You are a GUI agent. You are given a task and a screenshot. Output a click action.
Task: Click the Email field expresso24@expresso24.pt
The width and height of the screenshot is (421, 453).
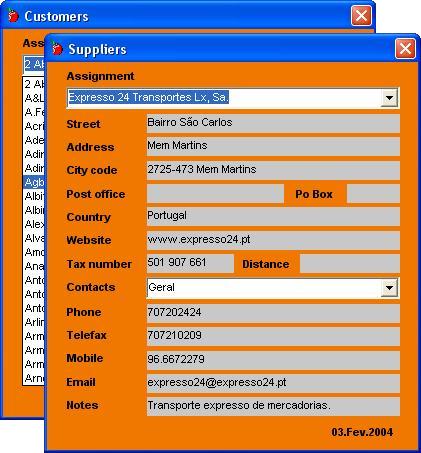tap(273, 383)
